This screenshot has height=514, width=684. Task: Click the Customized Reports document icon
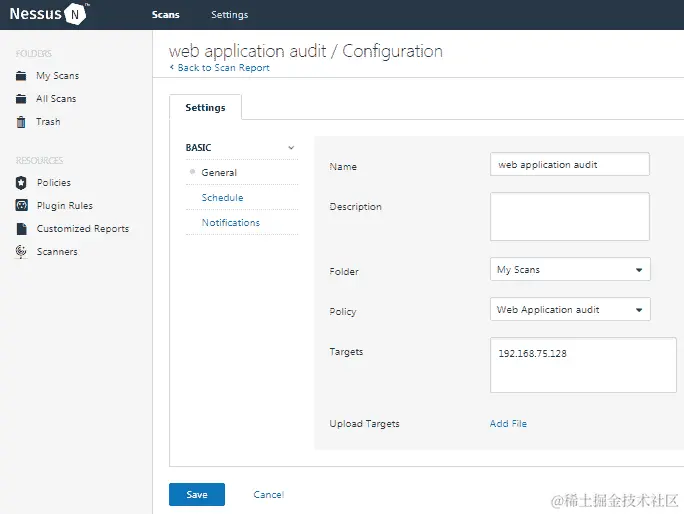tap(21, 229)
